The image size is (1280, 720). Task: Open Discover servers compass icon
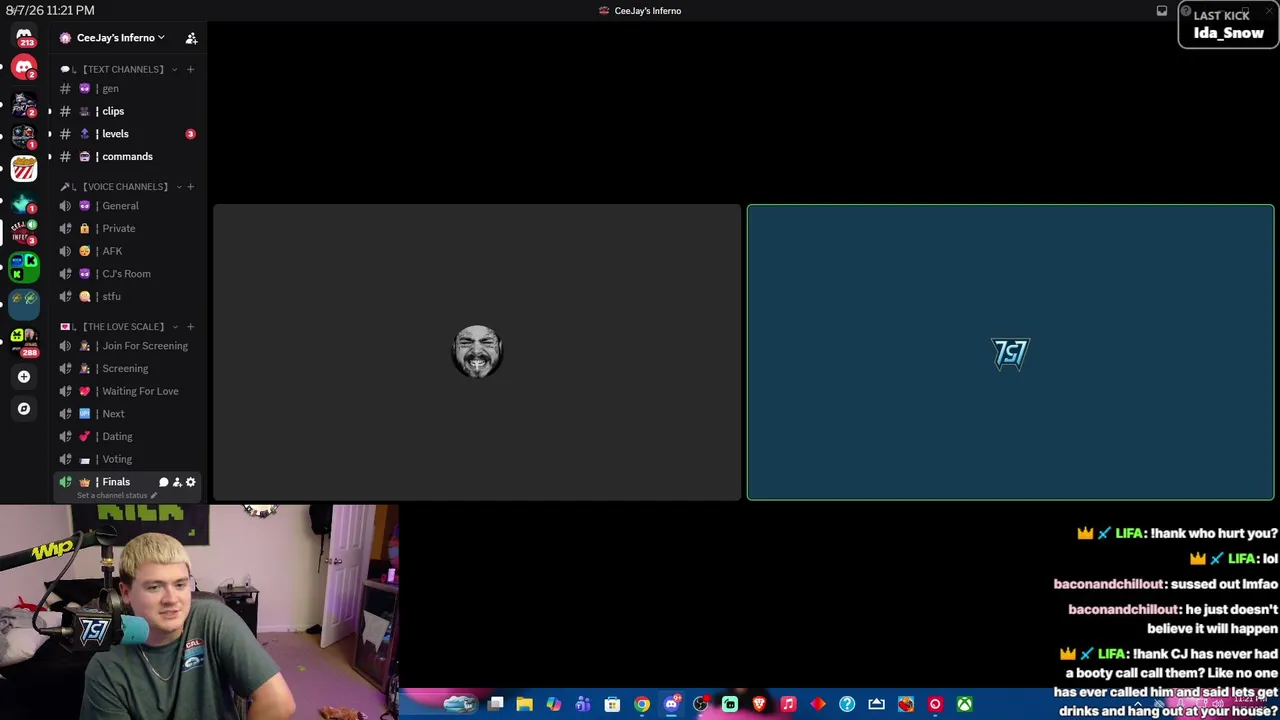(x=24, y=408)
